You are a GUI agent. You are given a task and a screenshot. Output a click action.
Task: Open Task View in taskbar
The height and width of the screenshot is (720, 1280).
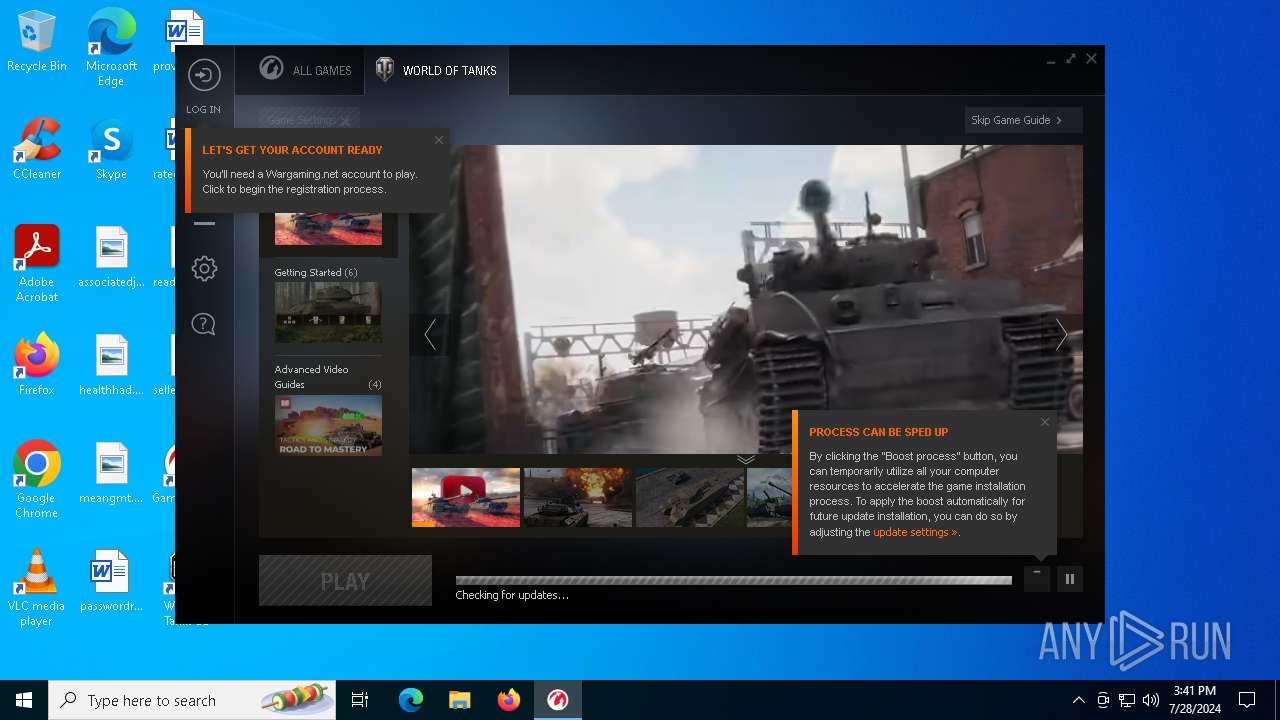360,700
